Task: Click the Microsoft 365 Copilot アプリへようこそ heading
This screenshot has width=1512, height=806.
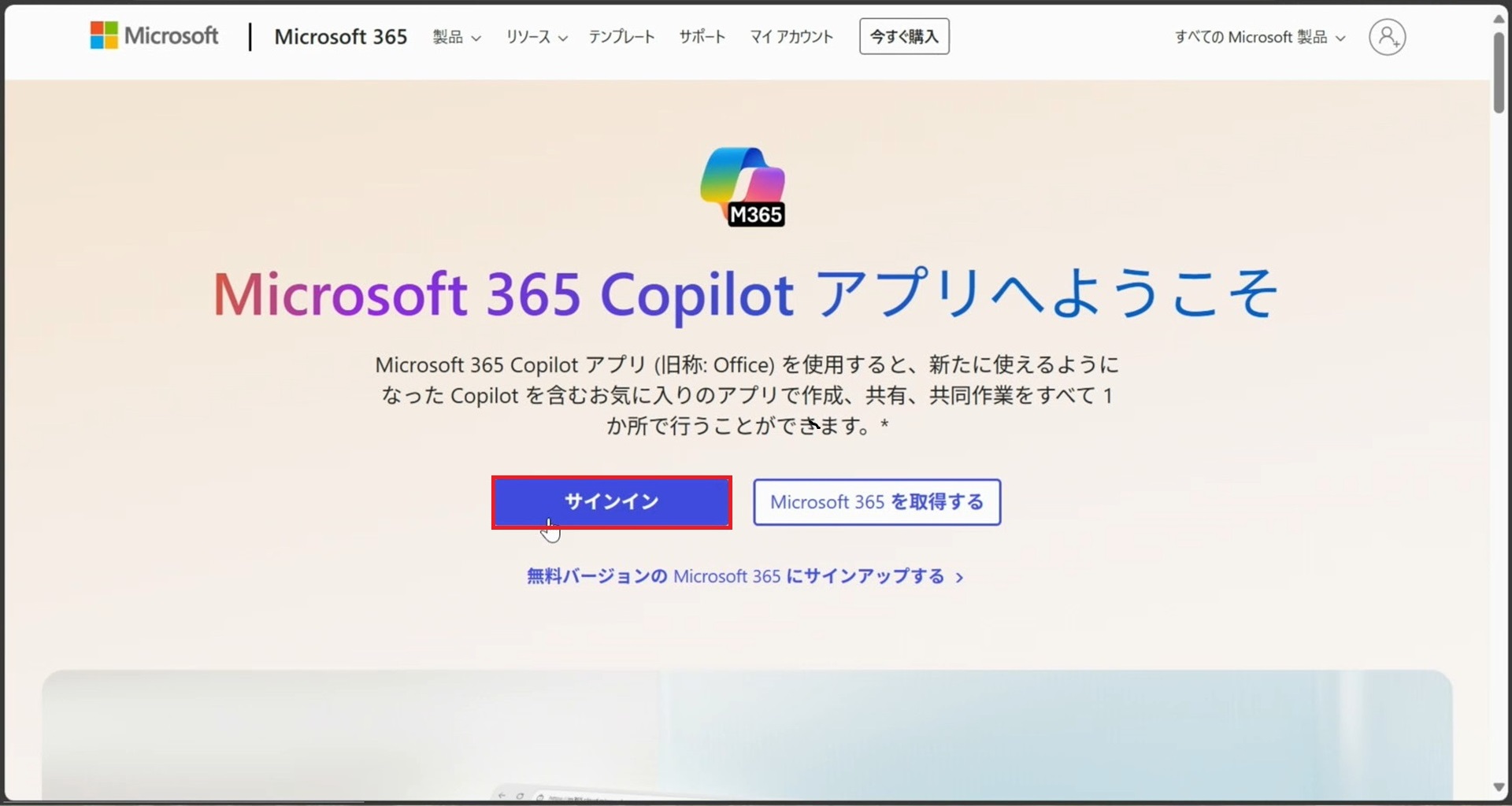Action: [x=745, y=294]
